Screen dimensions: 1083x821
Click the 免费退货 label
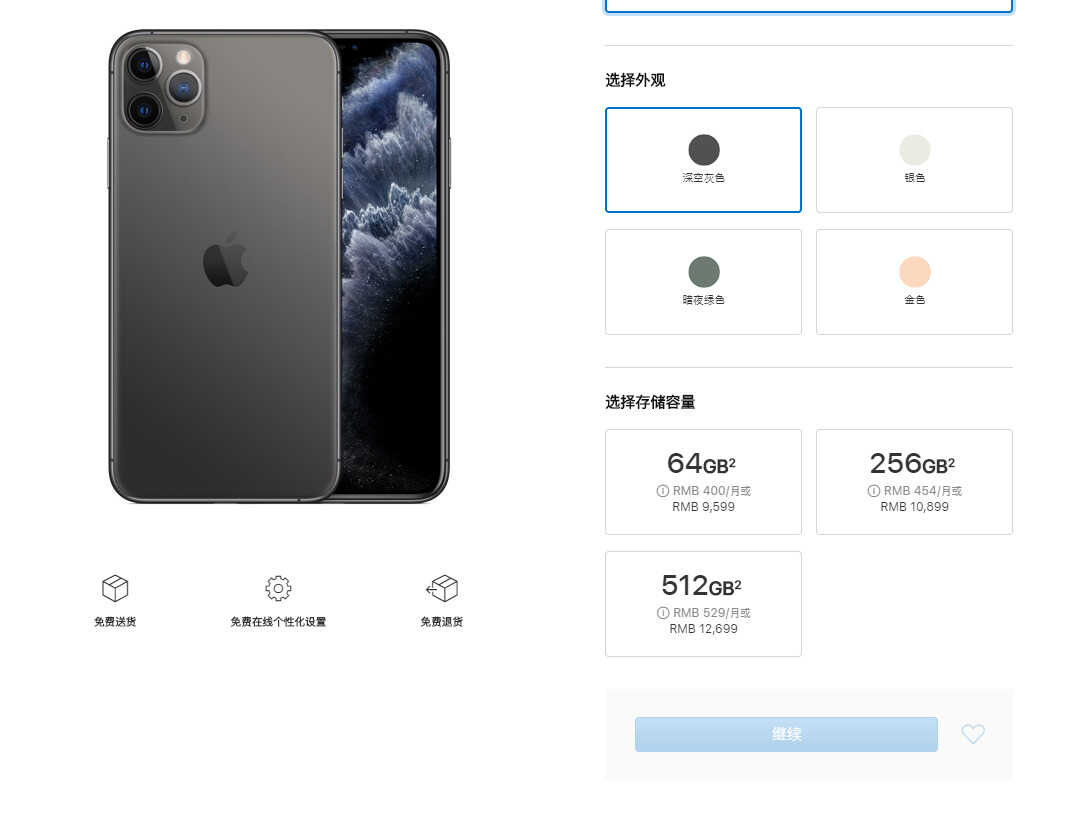[442, 621]
